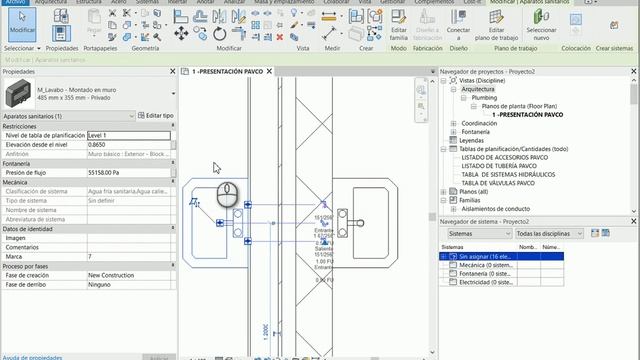Switch to the Anotar ribbon tab

click(205, 2)
